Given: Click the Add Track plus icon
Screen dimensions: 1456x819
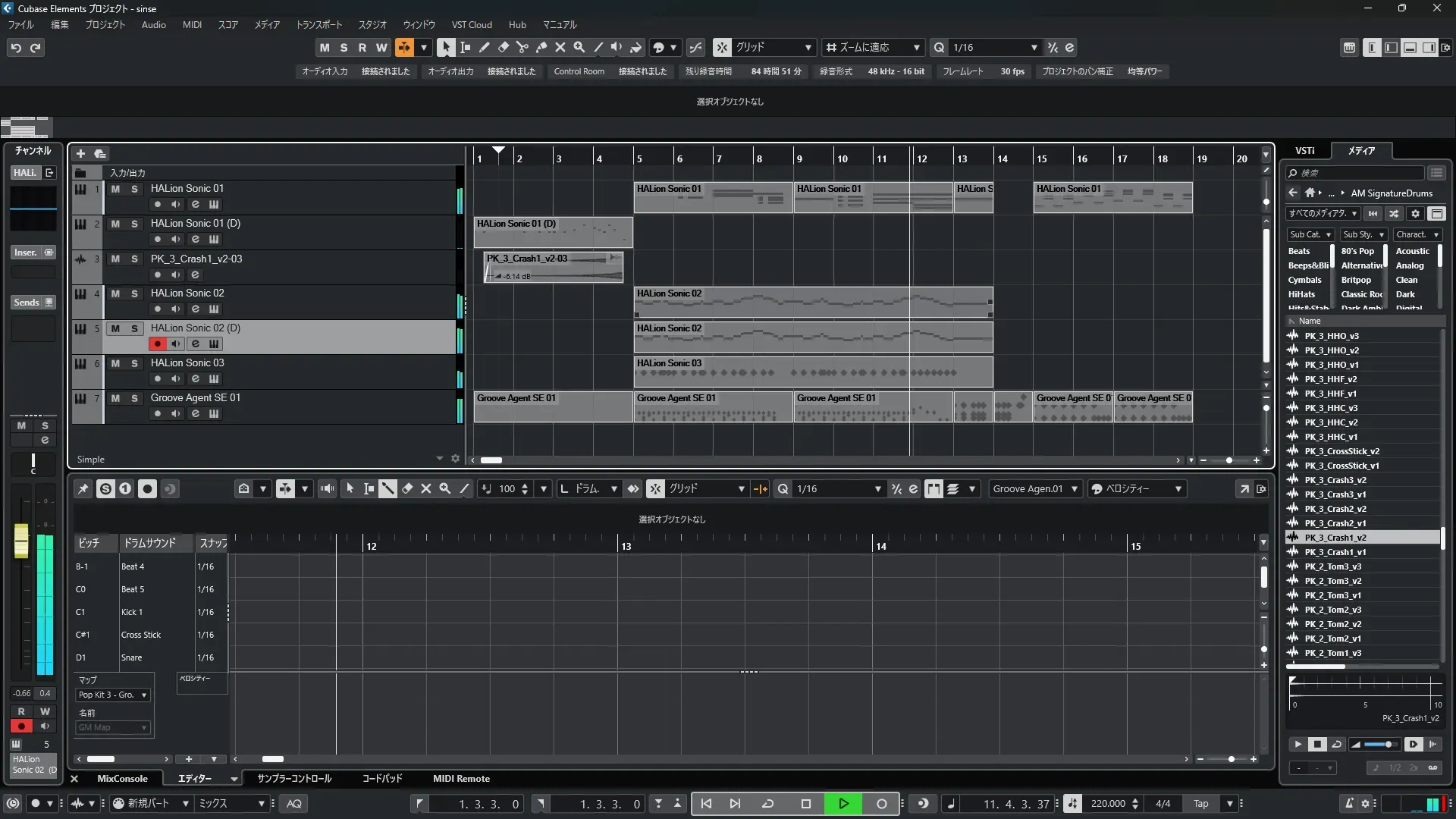Looking at the screenshot, I should (80, 154).
